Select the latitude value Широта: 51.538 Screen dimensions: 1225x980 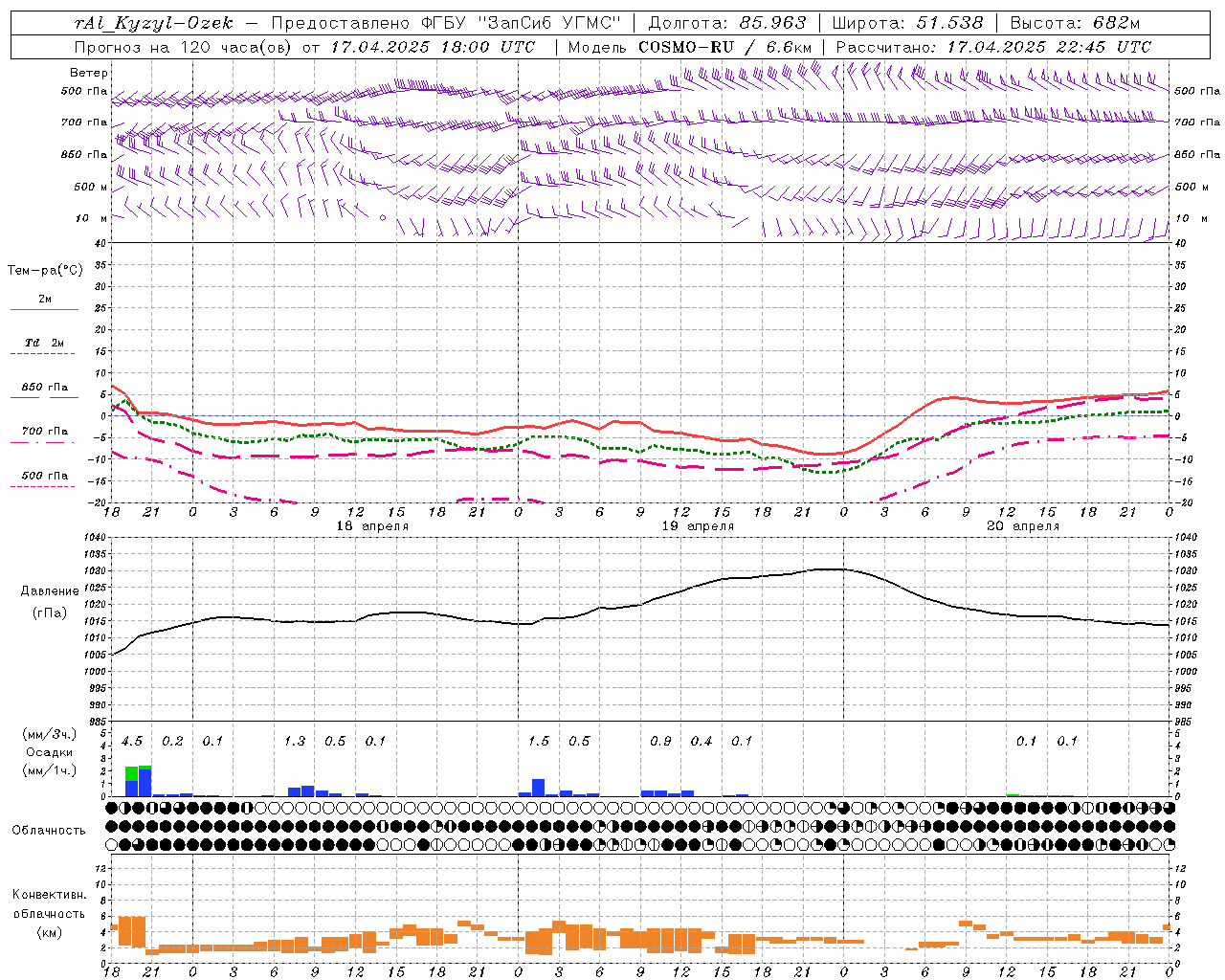tap(908, 23)
